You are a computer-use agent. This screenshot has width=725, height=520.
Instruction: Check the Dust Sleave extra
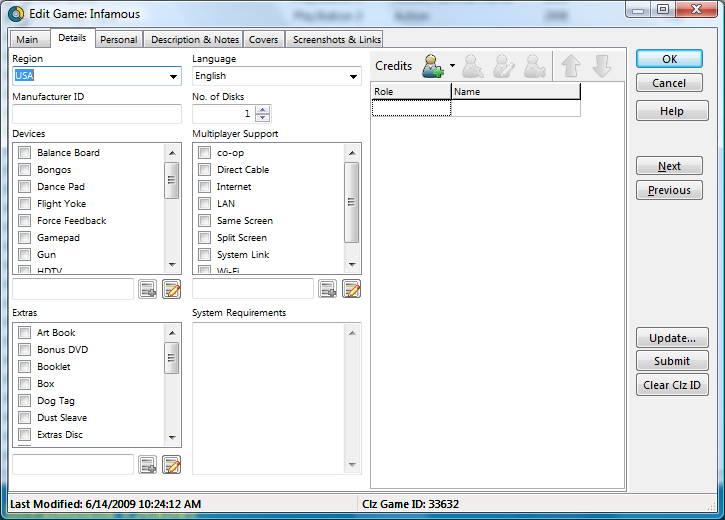click(25, 418)
